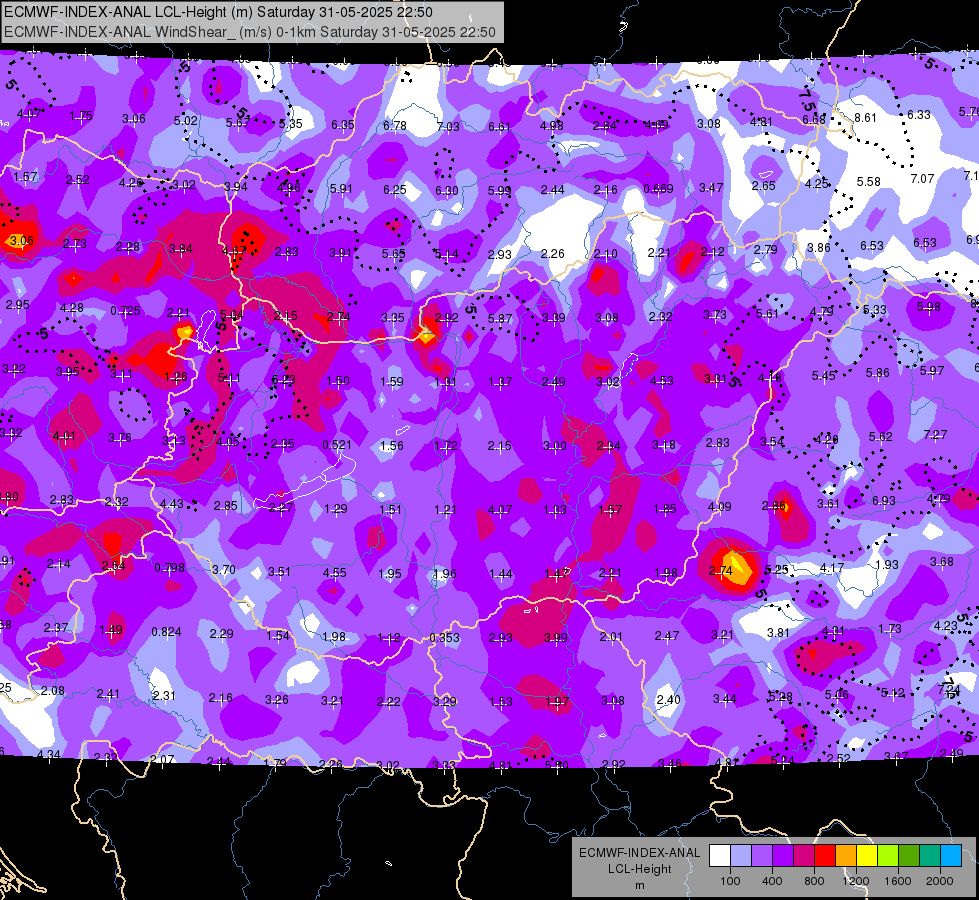Click the wind shear value 4.09
The width and height of the screenshot is (979, 900).
click(x=719, y=507)
